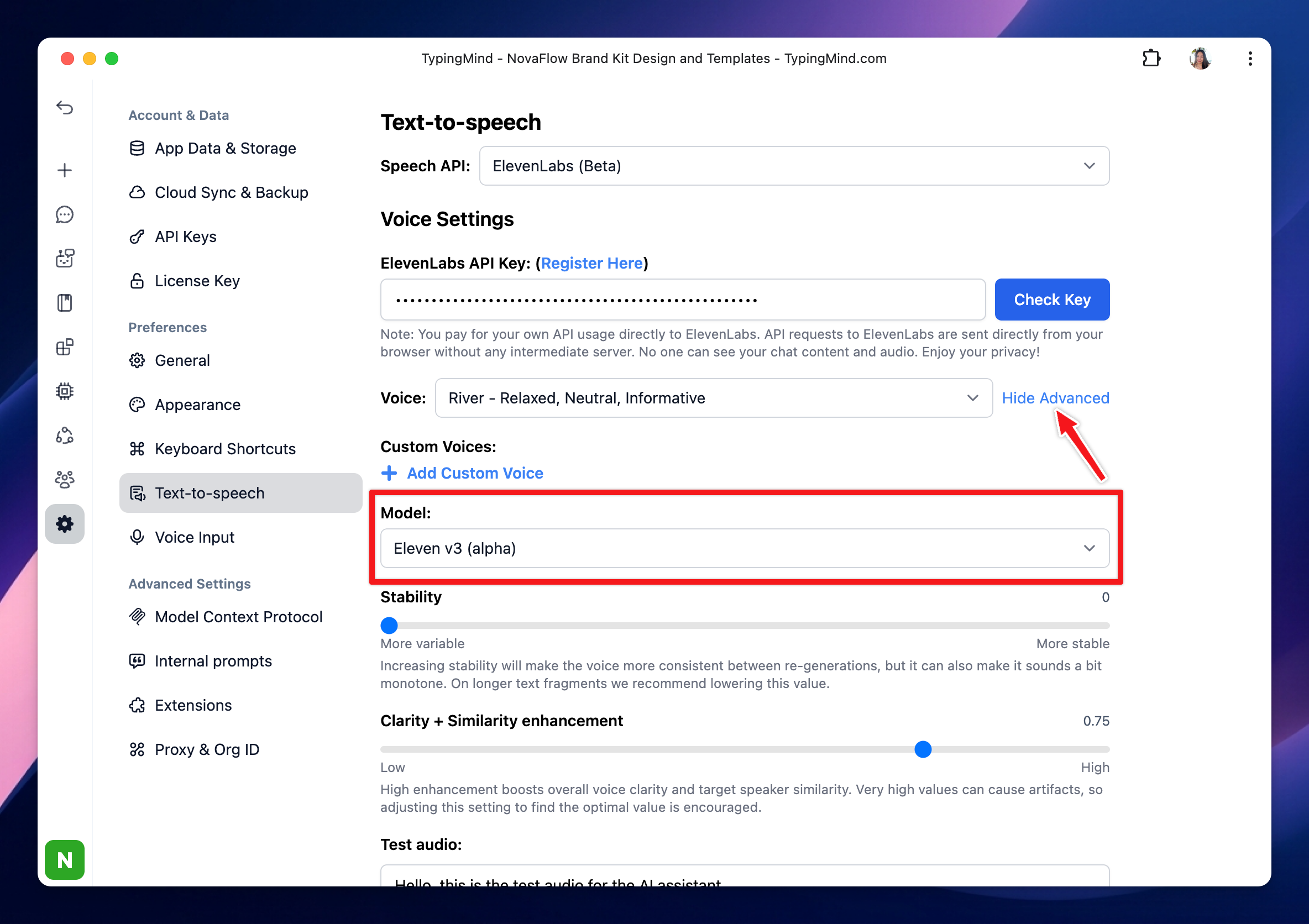Select Text-to-speech in the sidebar
1309x924 pixels.
tap(240, 493)
